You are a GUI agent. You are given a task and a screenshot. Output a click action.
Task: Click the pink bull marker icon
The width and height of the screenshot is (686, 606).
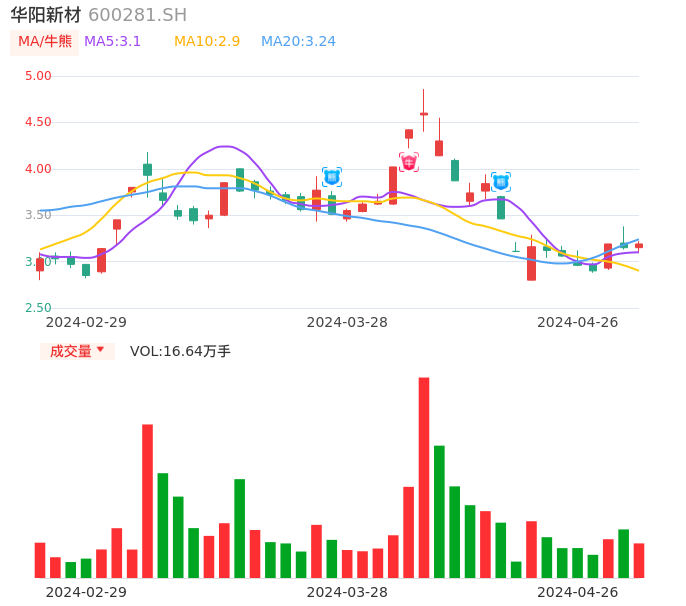point(409,162)
